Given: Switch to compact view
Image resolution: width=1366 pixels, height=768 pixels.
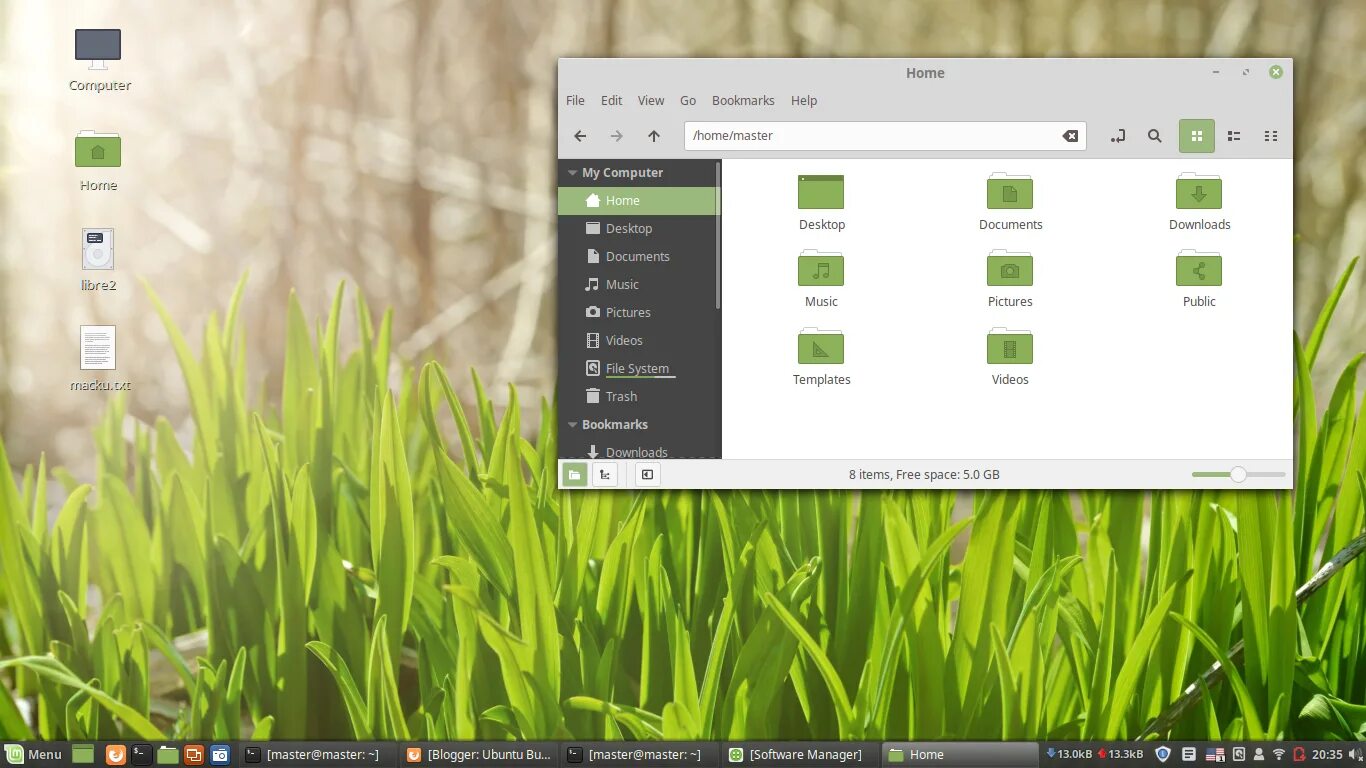Looking at the screenshot, I should coord(1271,136).
